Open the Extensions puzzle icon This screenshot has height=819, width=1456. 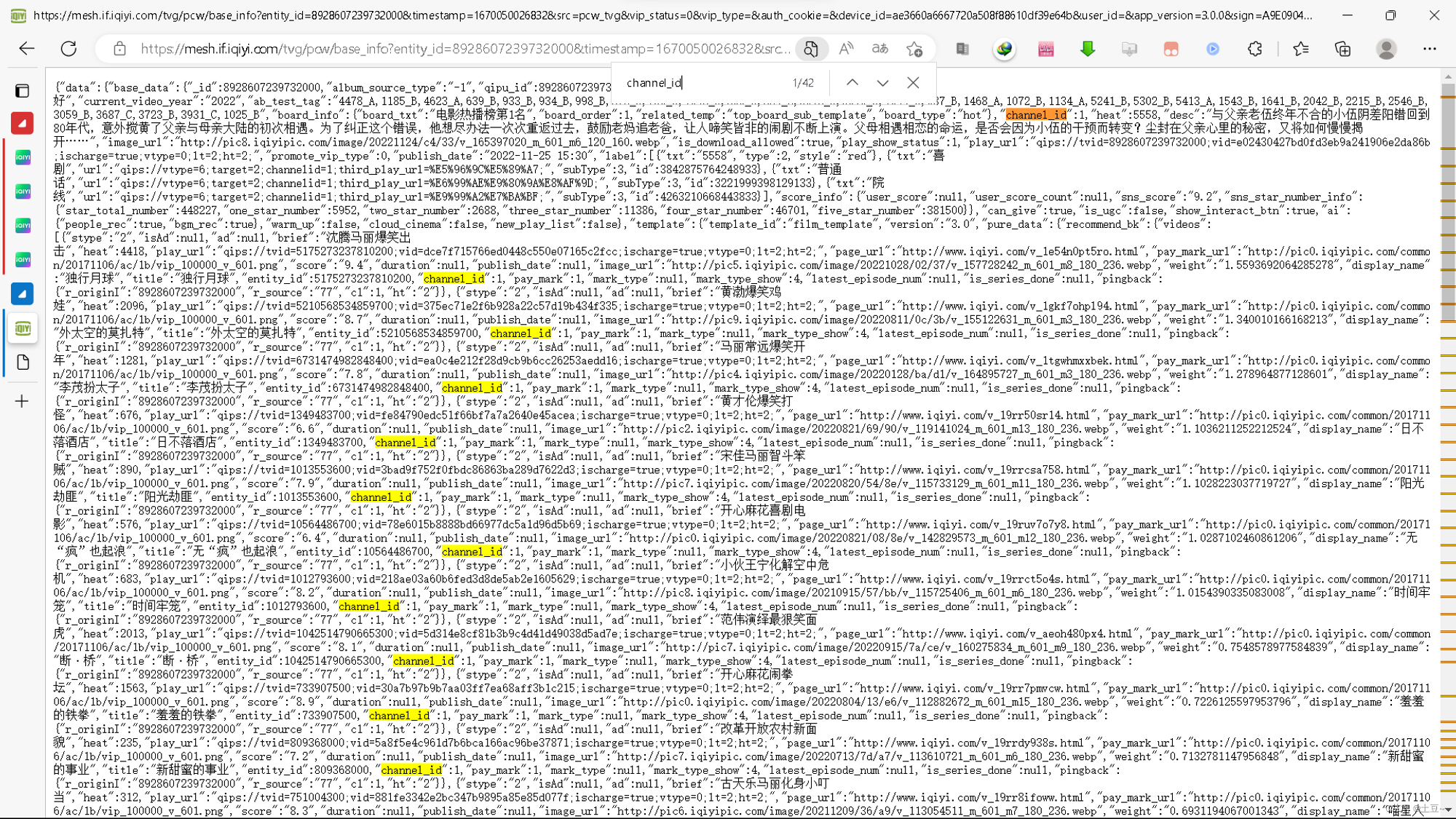point(1255,49)
